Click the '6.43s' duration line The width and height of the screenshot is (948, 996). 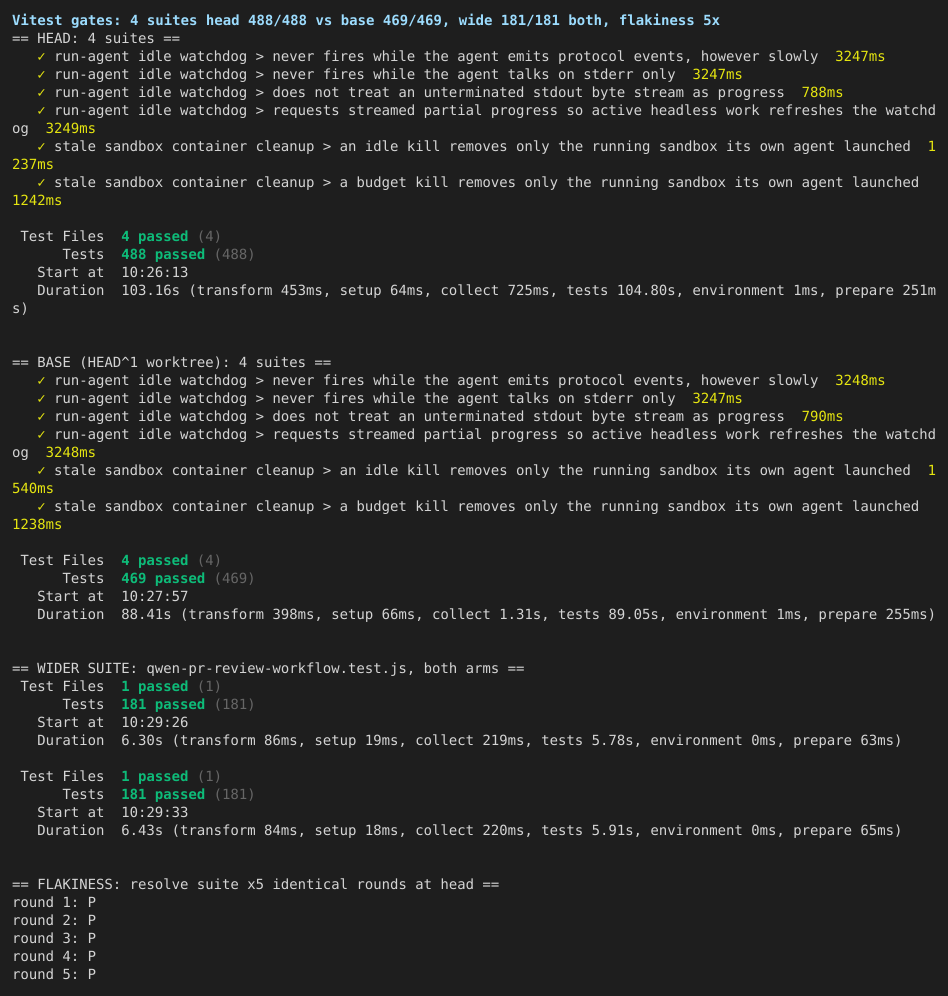pyautogui.click(x=469, y=831)
